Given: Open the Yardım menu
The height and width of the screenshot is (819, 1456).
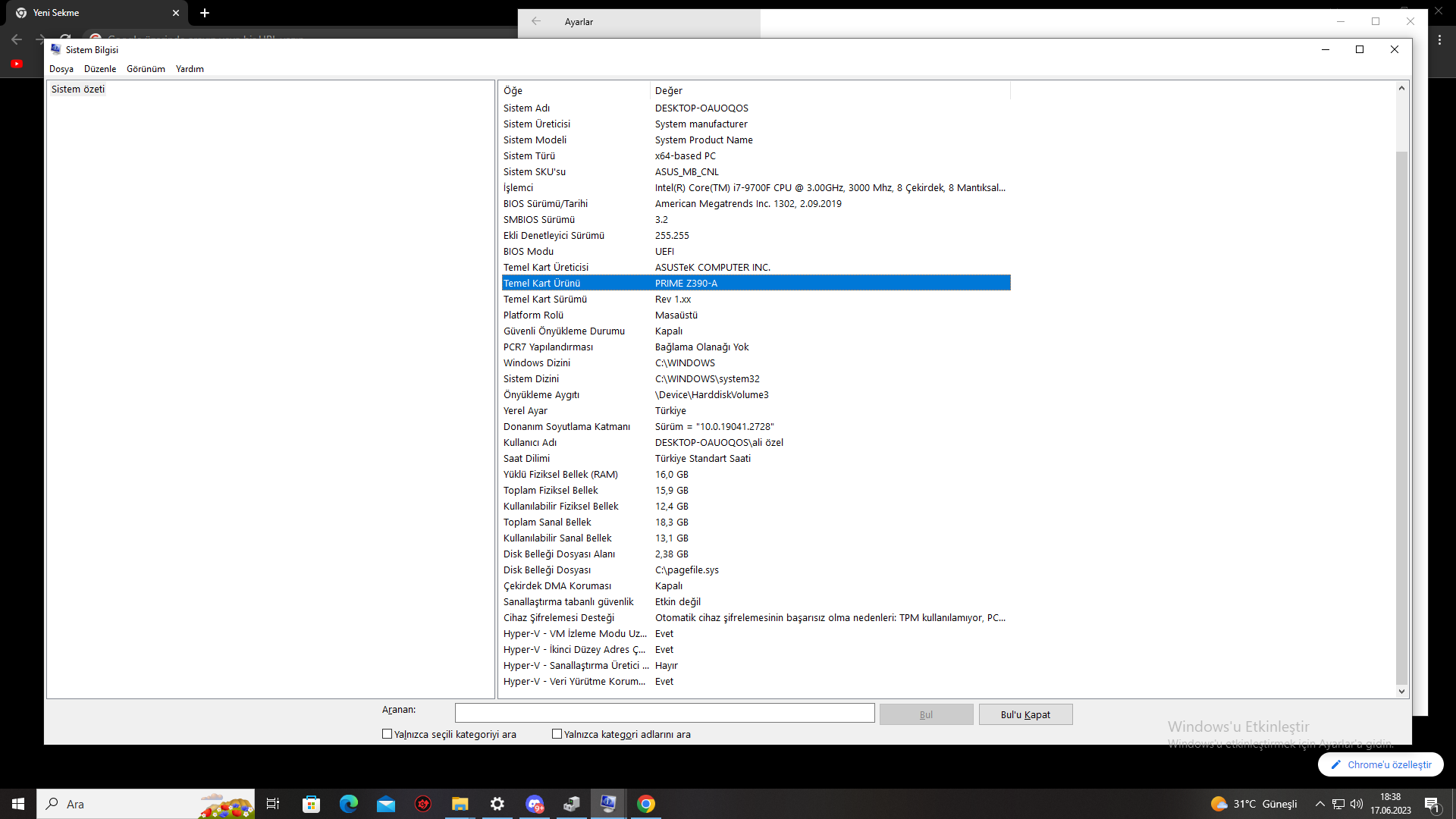Looking at the screenshot, I should pyautogui.click(x=190, y=69).
